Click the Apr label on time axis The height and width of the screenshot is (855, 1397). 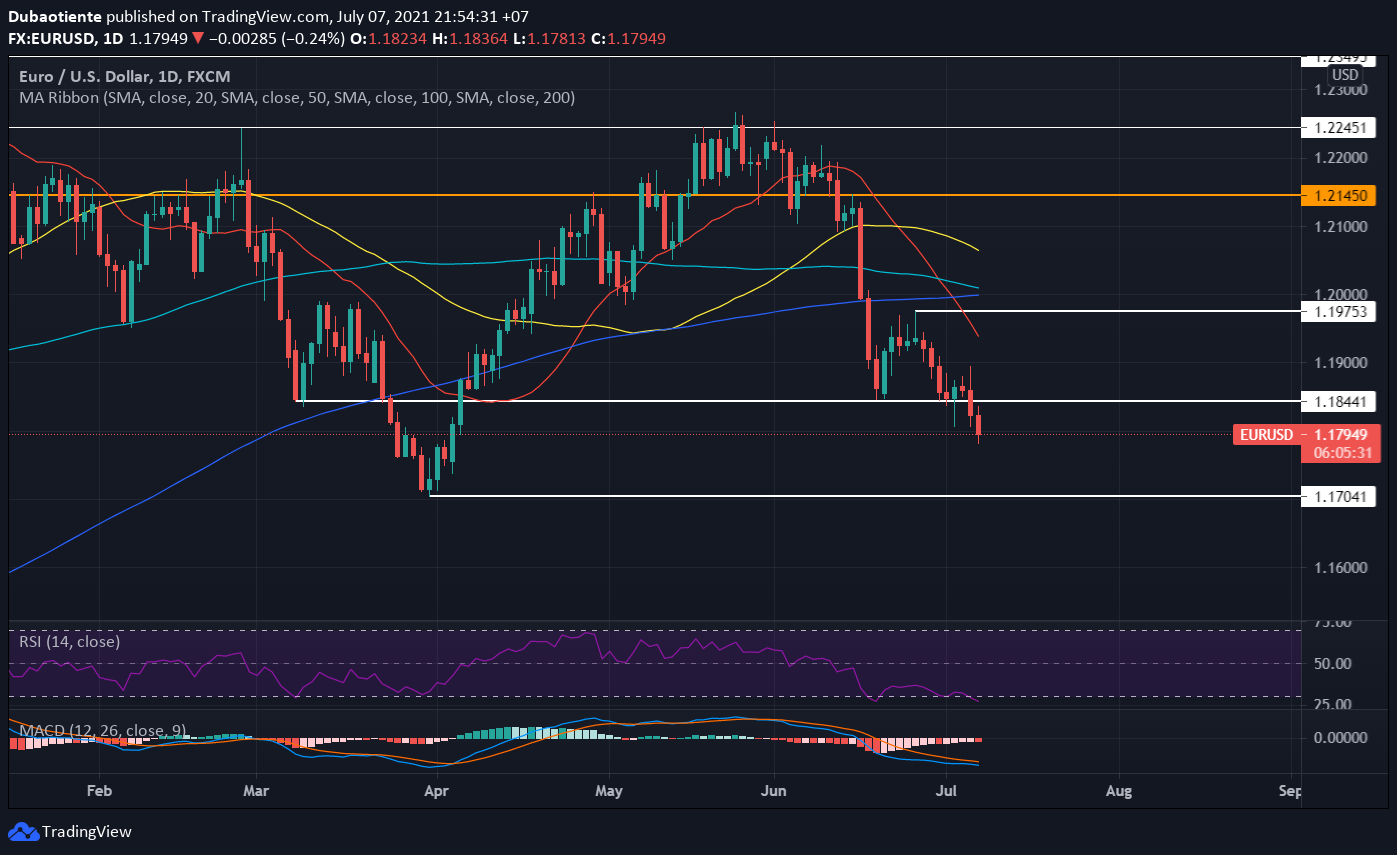click(435, 790)
